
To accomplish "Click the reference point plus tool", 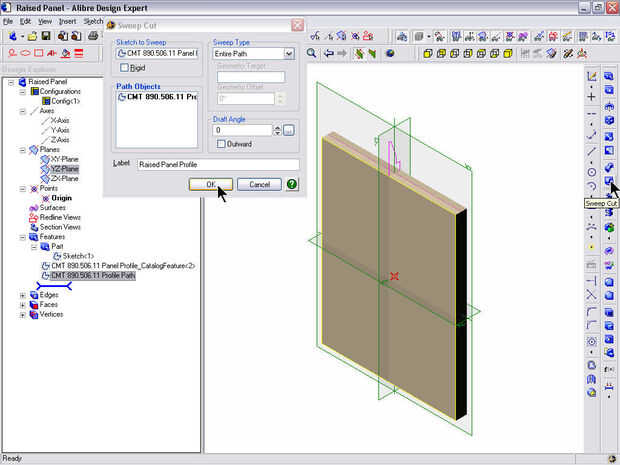I will point(592,97).
